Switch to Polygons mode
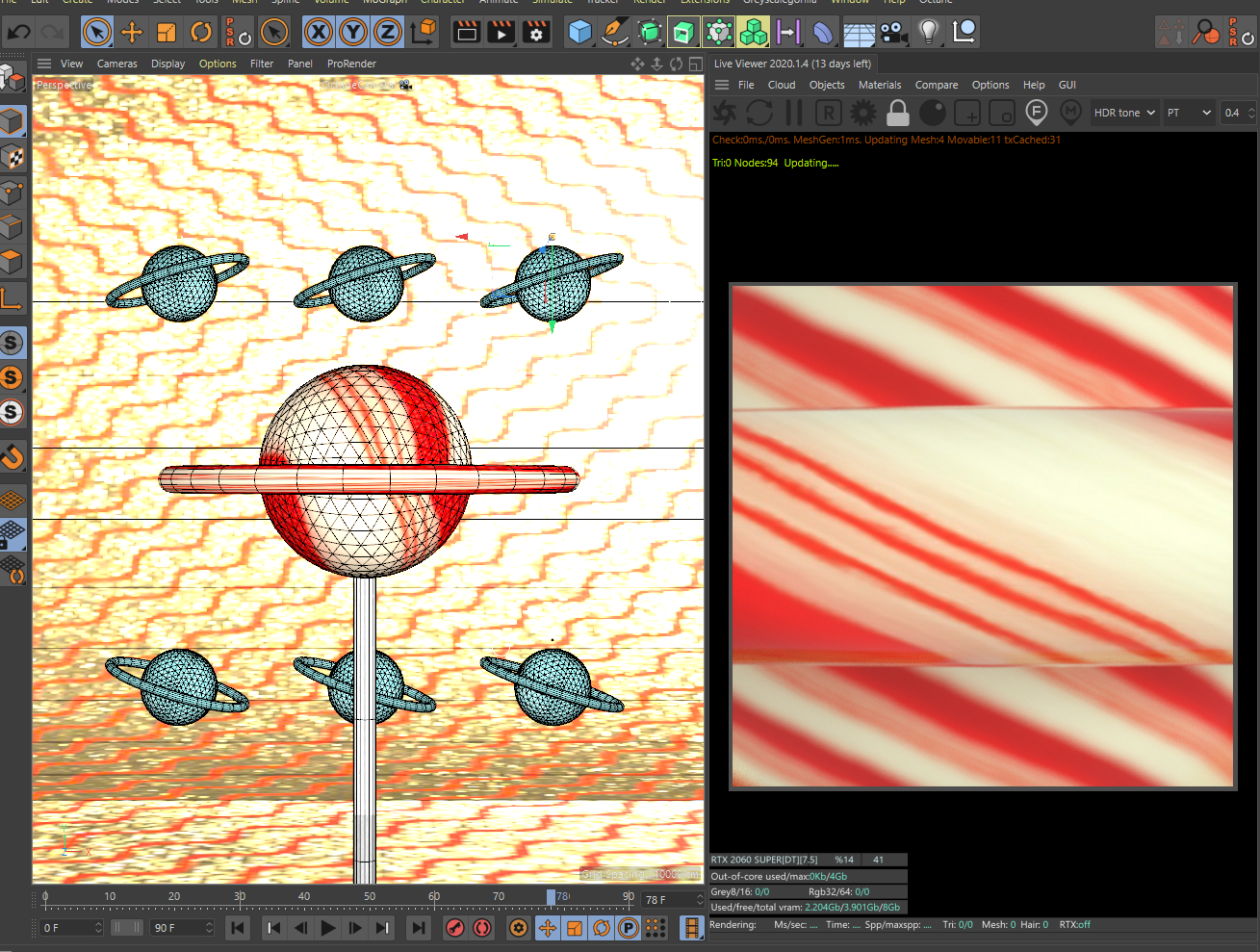Screen dimensions: 1260x952 pos(12,262)
